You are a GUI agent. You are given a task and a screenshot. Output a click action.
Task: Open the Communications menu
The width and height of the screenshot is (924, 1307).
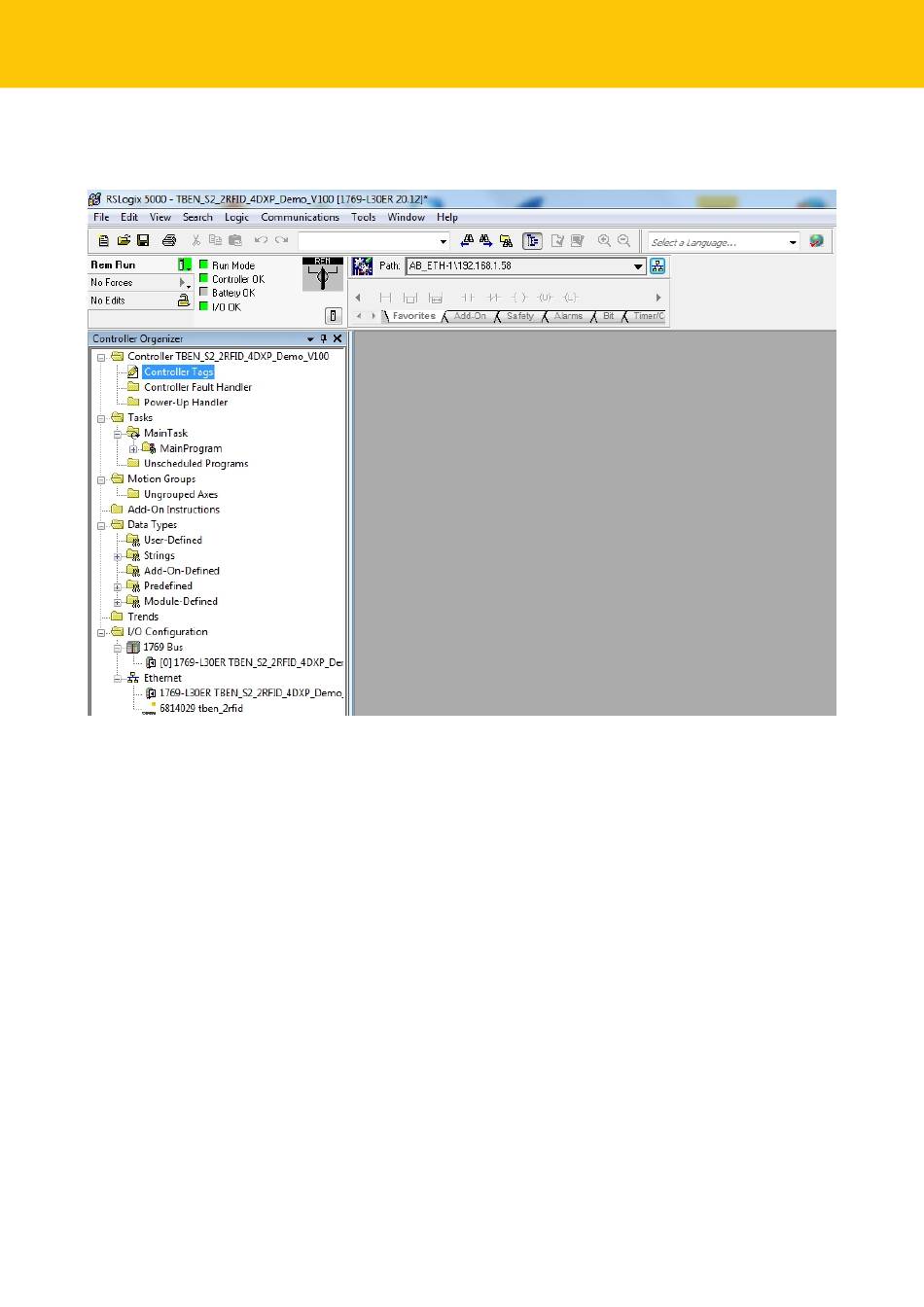coord(300,218)
